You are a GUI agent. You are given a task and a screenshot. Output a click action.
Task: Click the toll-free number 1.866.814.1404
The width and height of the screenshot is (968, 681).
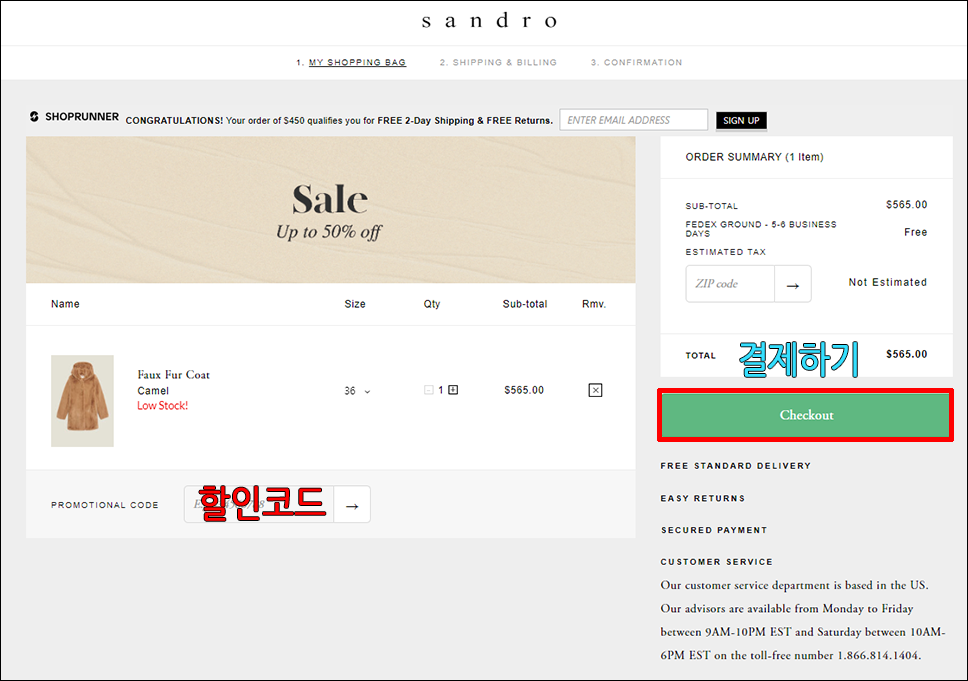coord(877,655)
